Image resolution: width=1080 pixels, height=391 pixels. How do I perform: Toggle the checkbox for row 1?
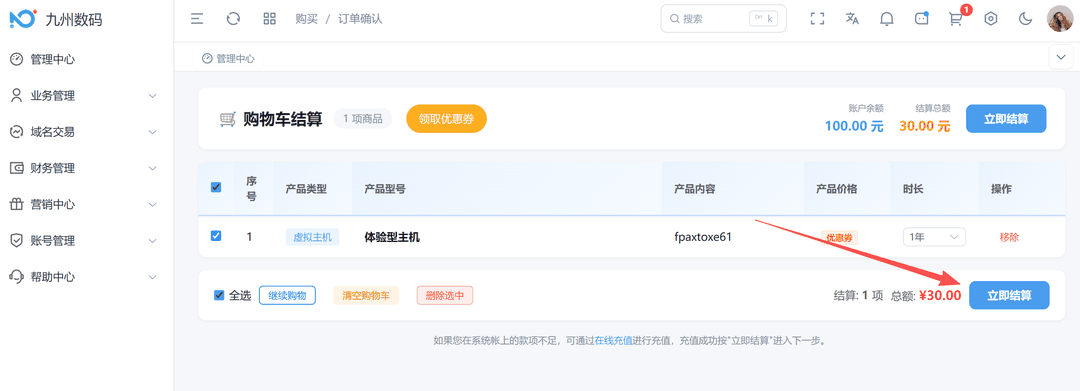(216, 236)
